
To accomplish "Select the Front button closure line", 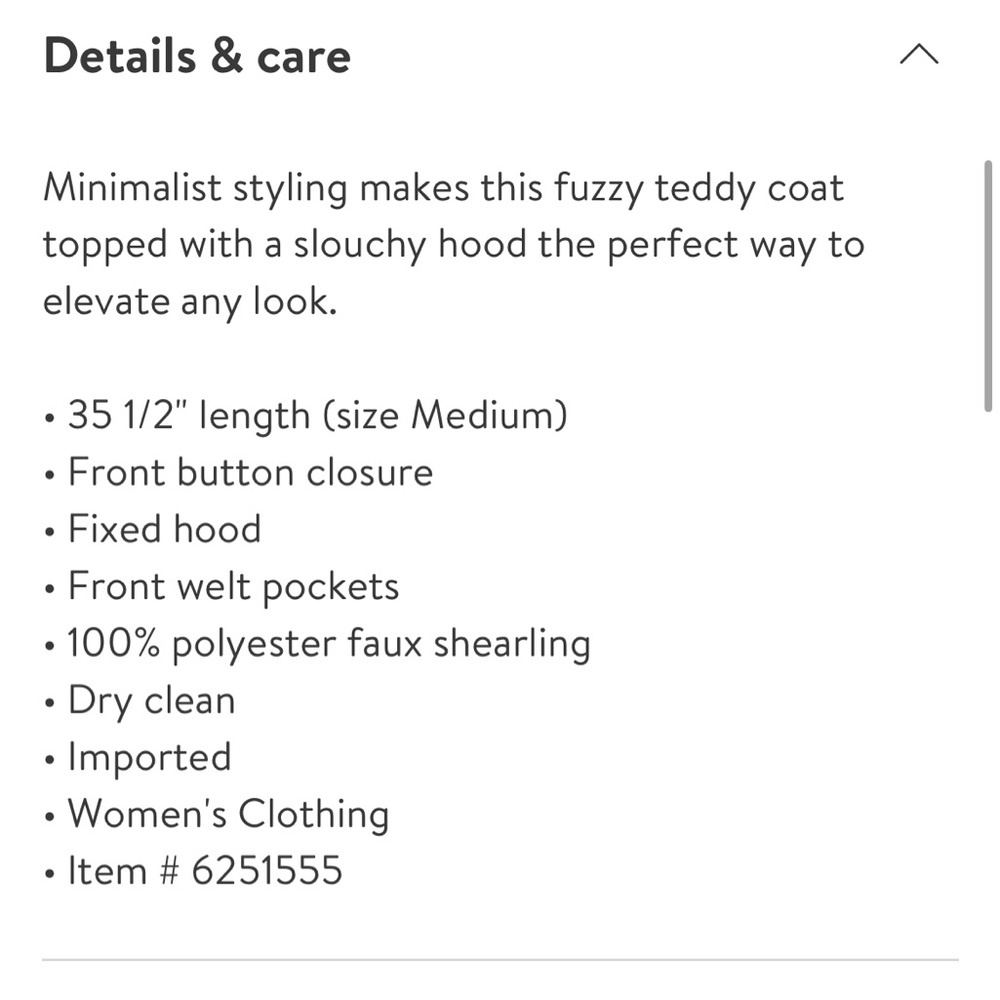I will (x=250, y=472).
